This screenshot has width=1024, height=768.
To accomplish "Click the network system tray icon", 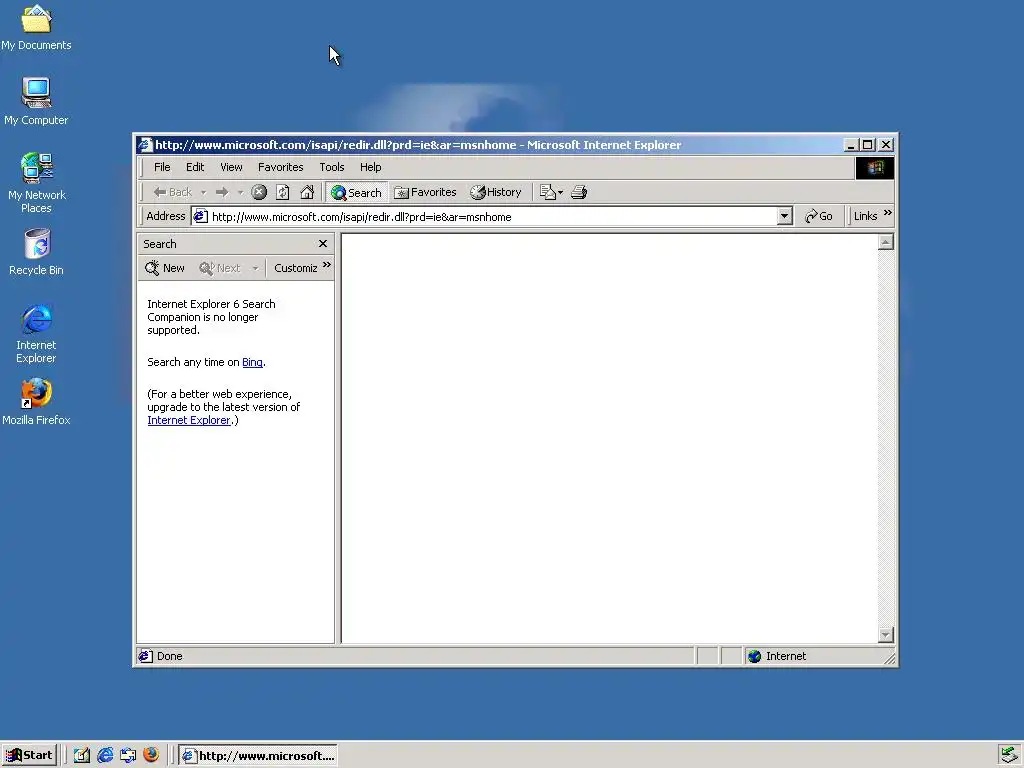I will pos(1010,756).
